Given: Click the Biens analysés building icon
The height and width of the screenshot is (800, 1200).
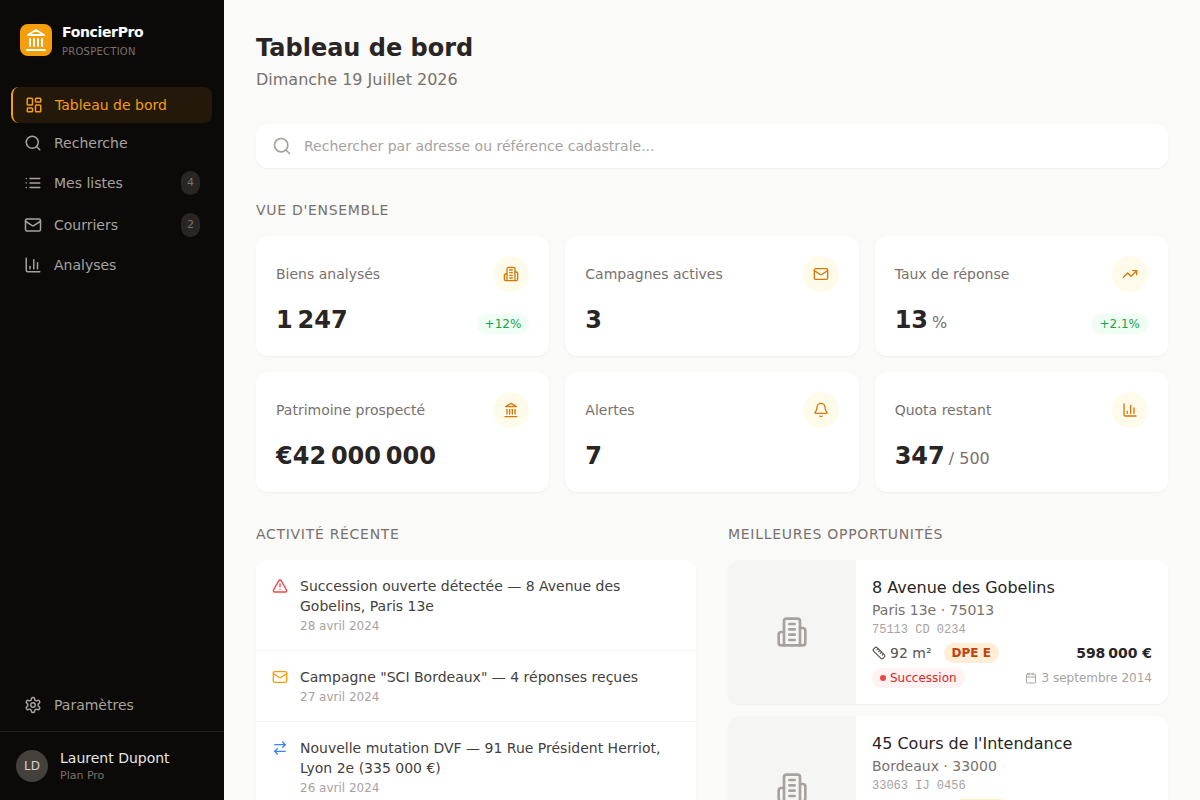Looking at the screenshot, I should pos(511,274).
